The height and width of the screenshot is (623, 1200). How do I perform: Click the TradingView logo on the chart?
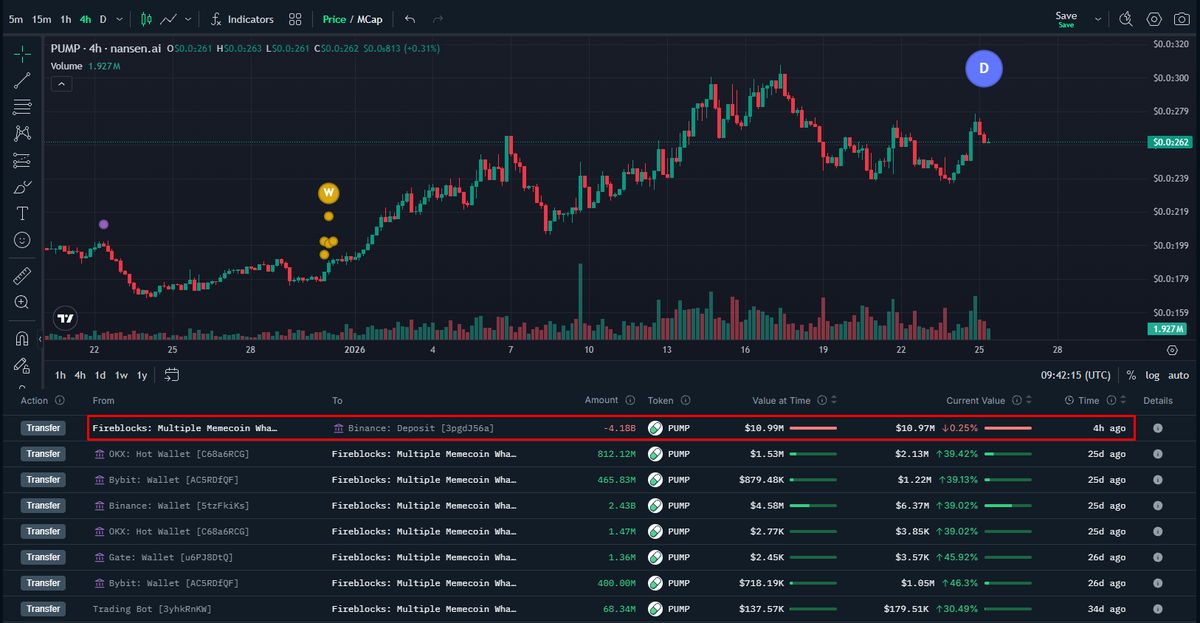click(66, 319)
